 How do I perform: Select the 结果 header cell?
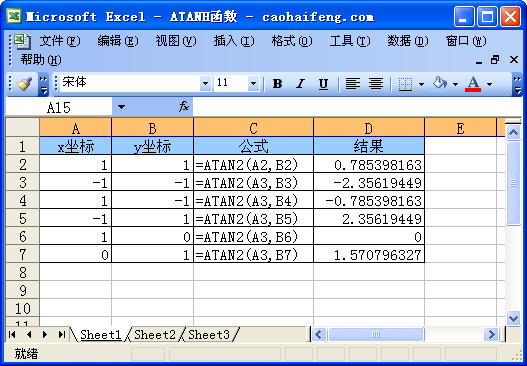tap(369, 147)
